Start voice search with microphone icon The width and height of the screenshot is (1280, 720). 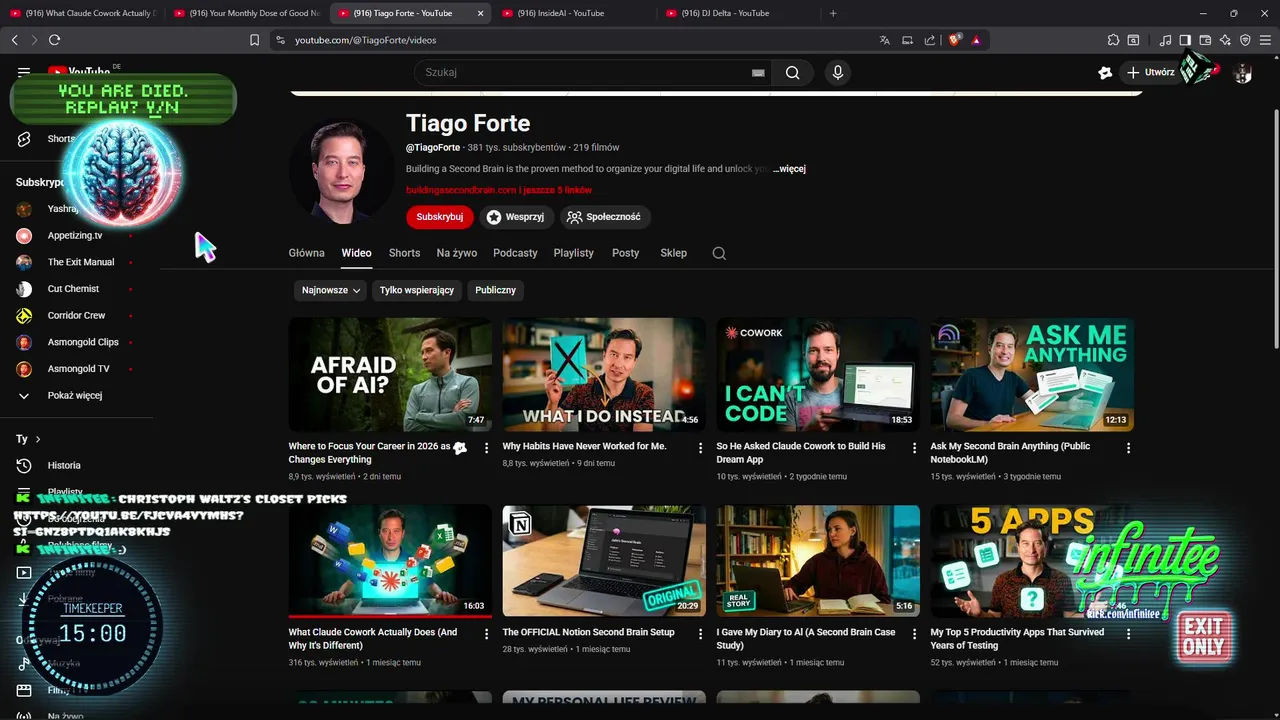838,72
